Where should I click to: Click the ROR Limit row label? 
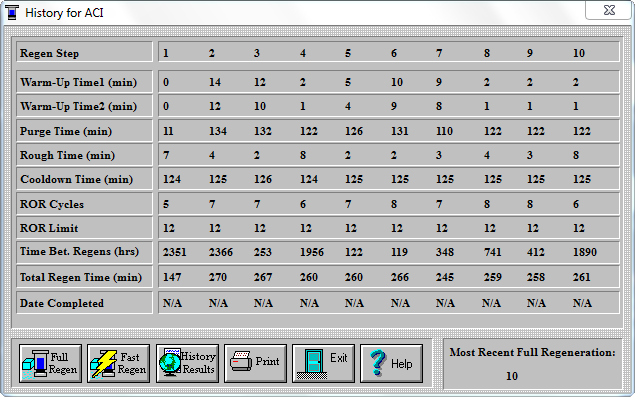coord(49,228)
